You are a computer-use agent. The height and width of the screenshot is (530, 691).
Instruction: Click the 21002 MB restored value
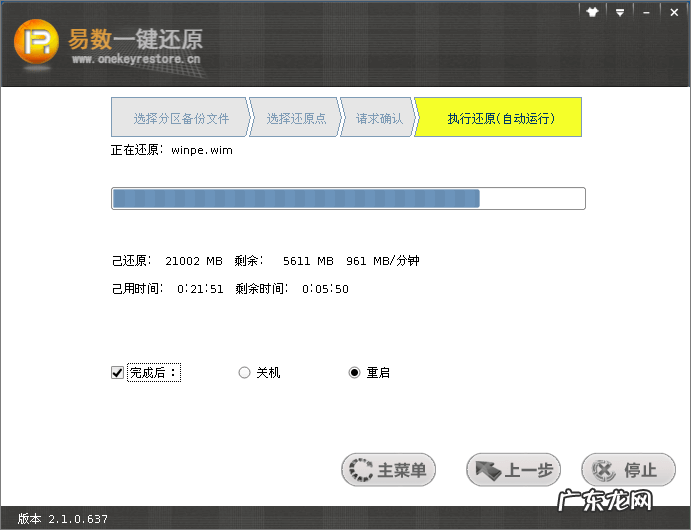pyautogui.click(x=194, y=261)
